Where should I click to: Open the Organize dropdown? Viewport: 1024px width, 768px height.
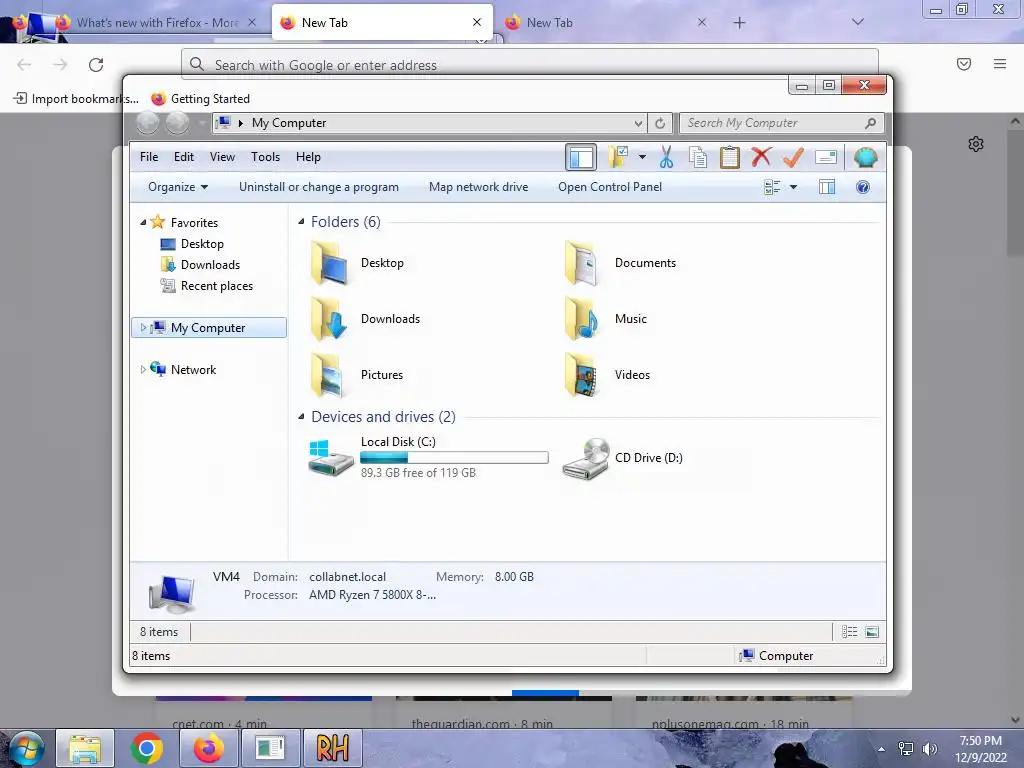pyautogui.click(x=178, y=187)
